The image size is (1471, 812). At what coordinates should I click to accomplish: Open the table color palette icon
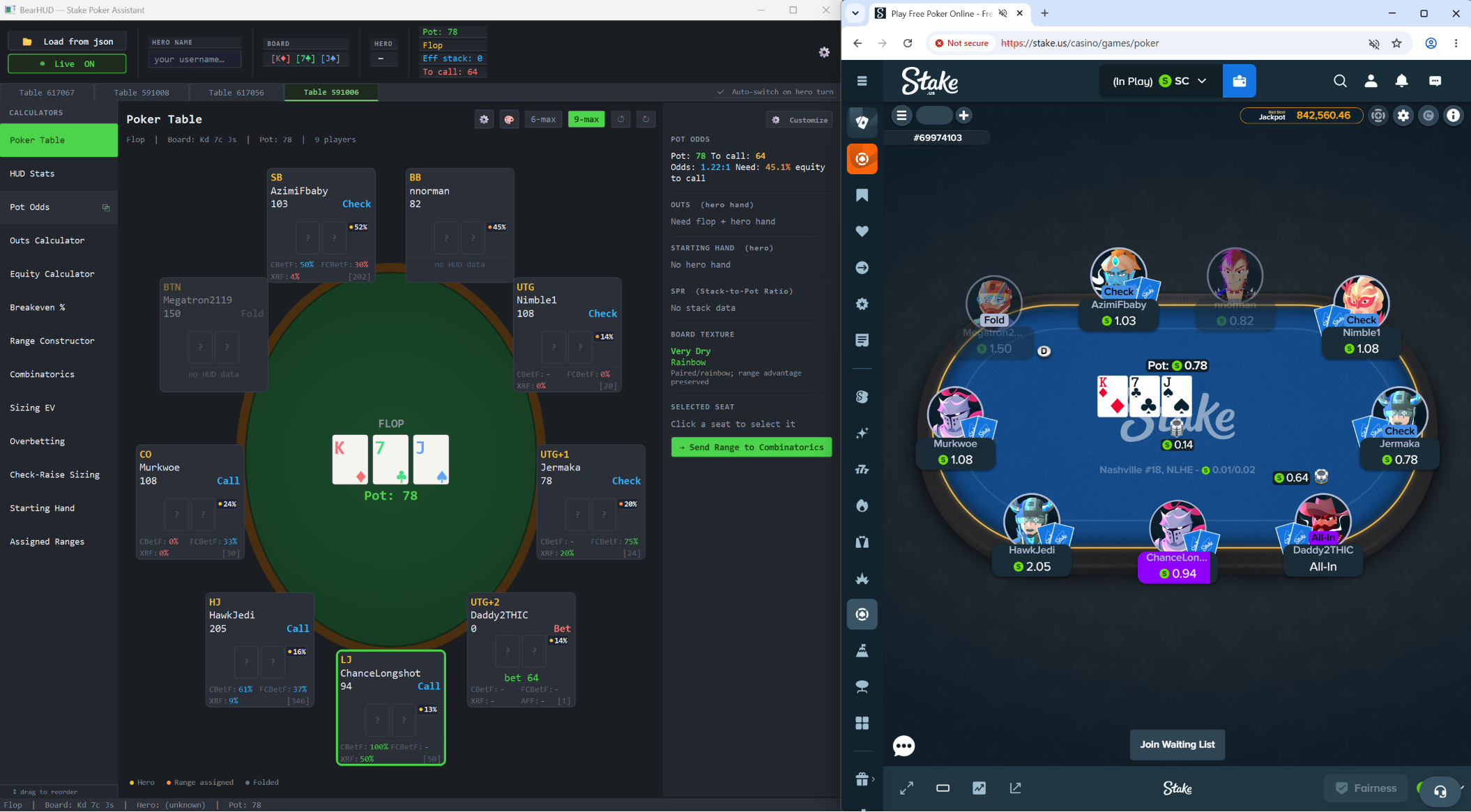pyautogui.click(x=509, y=119)
